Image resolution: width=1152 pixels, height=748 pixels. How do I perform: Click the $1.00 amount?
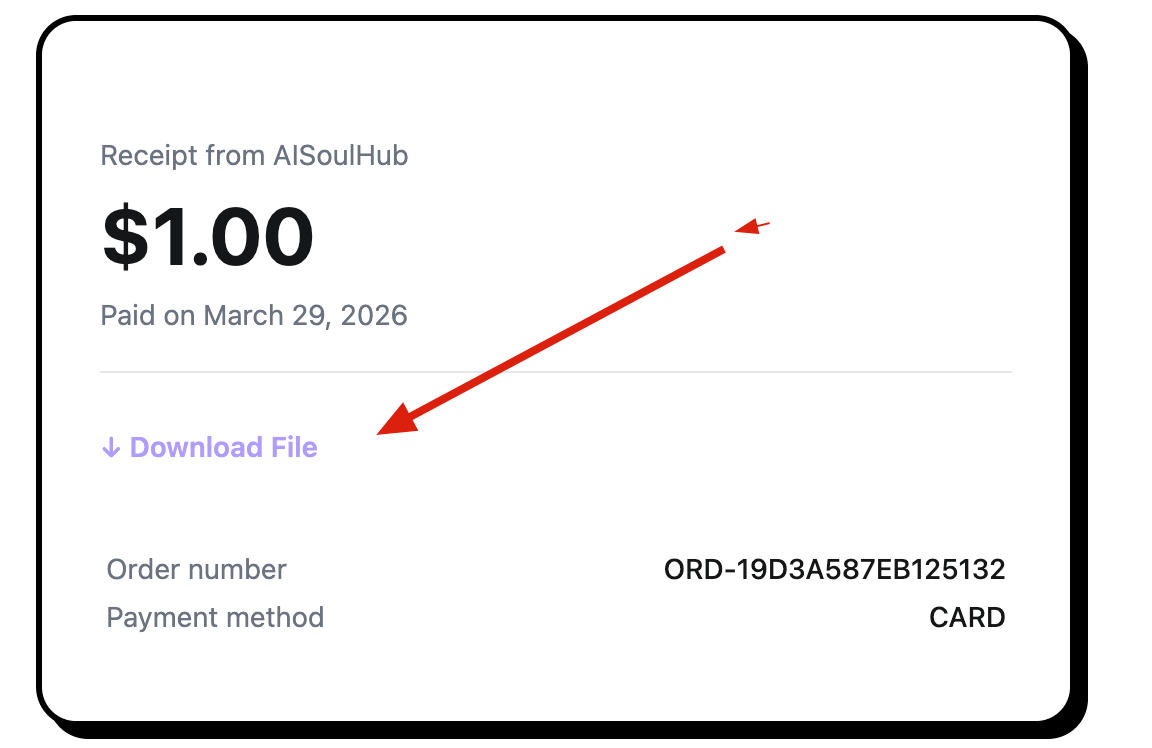[x=208, y=237]
